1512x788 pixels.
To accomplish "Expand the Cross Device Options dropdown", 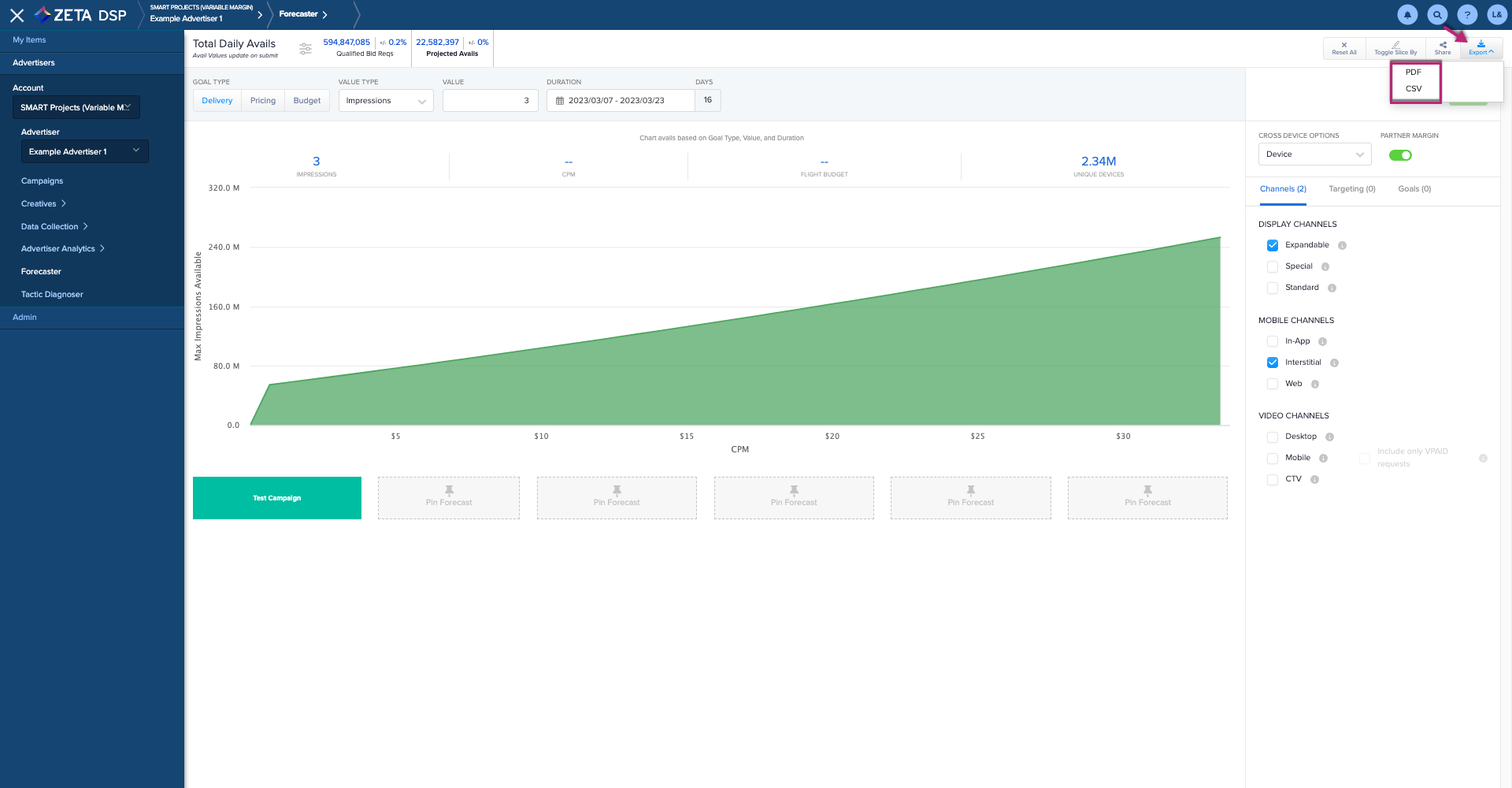I will [1314, 154].
